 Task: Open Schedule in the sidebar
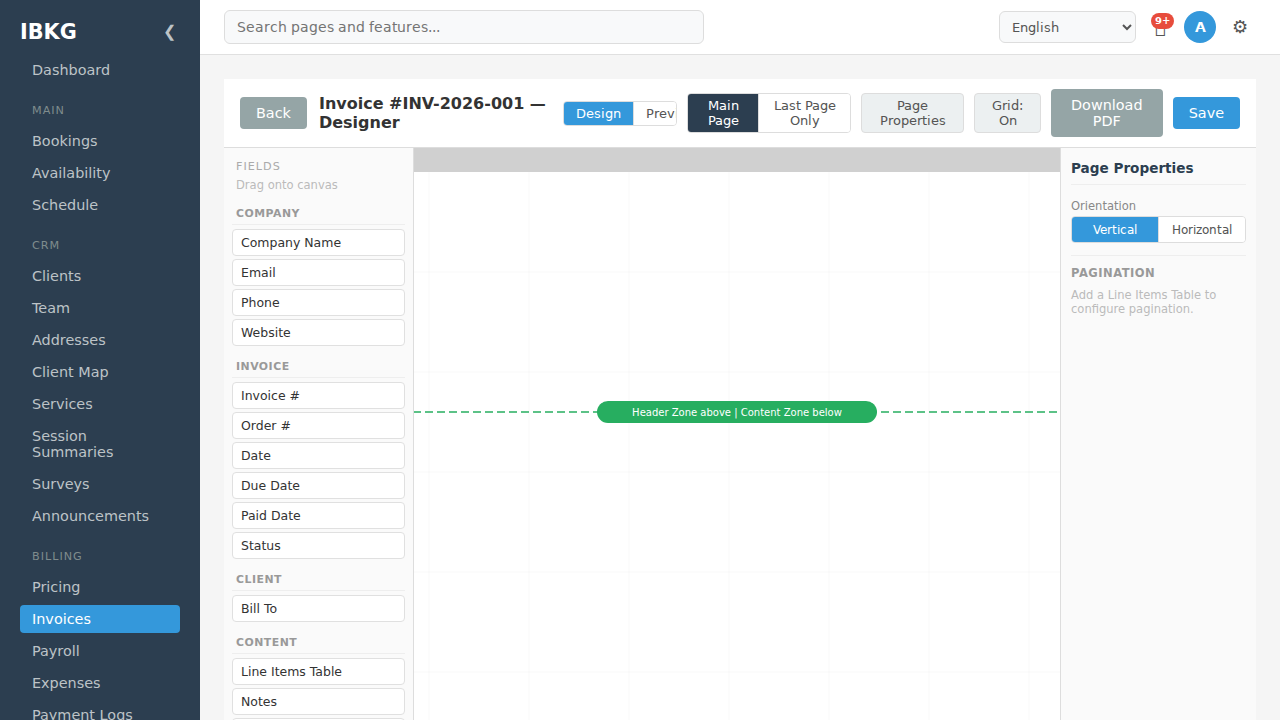coord(100,205)
